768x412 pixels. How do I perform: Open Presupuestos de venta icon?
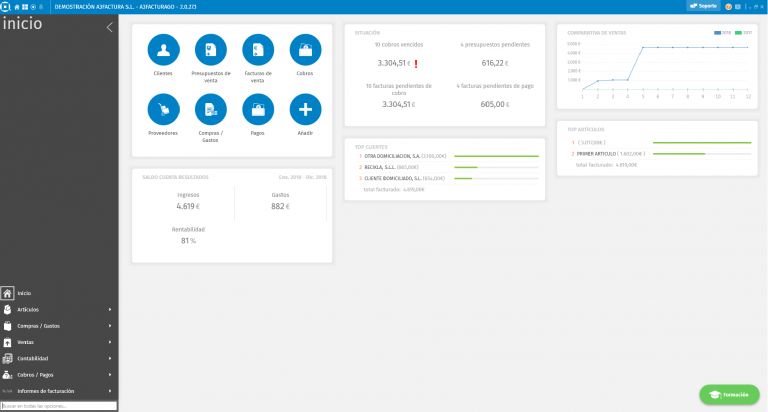click(x=210, y=50)
